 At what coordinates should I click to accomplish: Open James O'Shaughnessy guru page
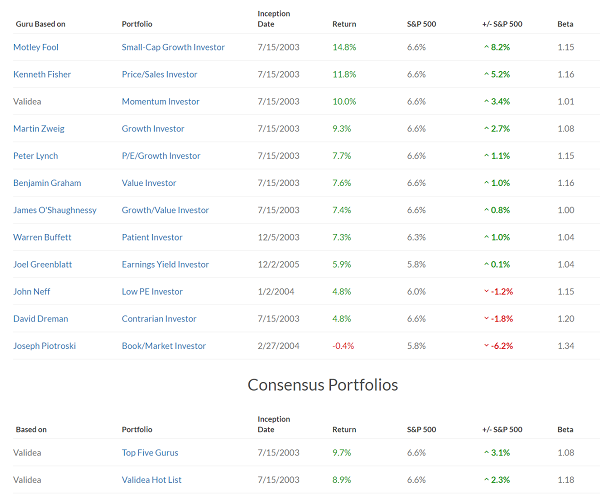(55, 210)
